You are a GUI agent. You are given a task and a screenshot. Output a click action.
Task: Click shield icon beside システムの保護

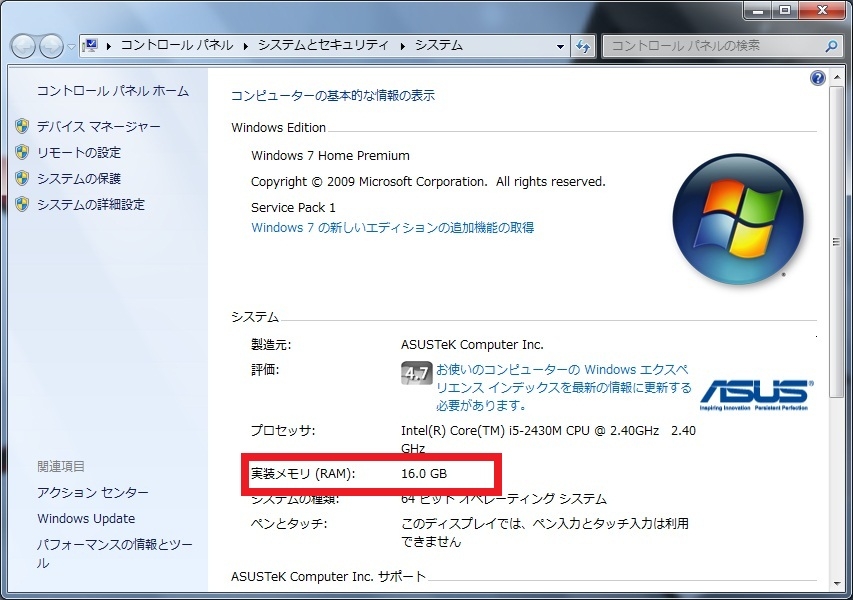(x=22, y=178)
